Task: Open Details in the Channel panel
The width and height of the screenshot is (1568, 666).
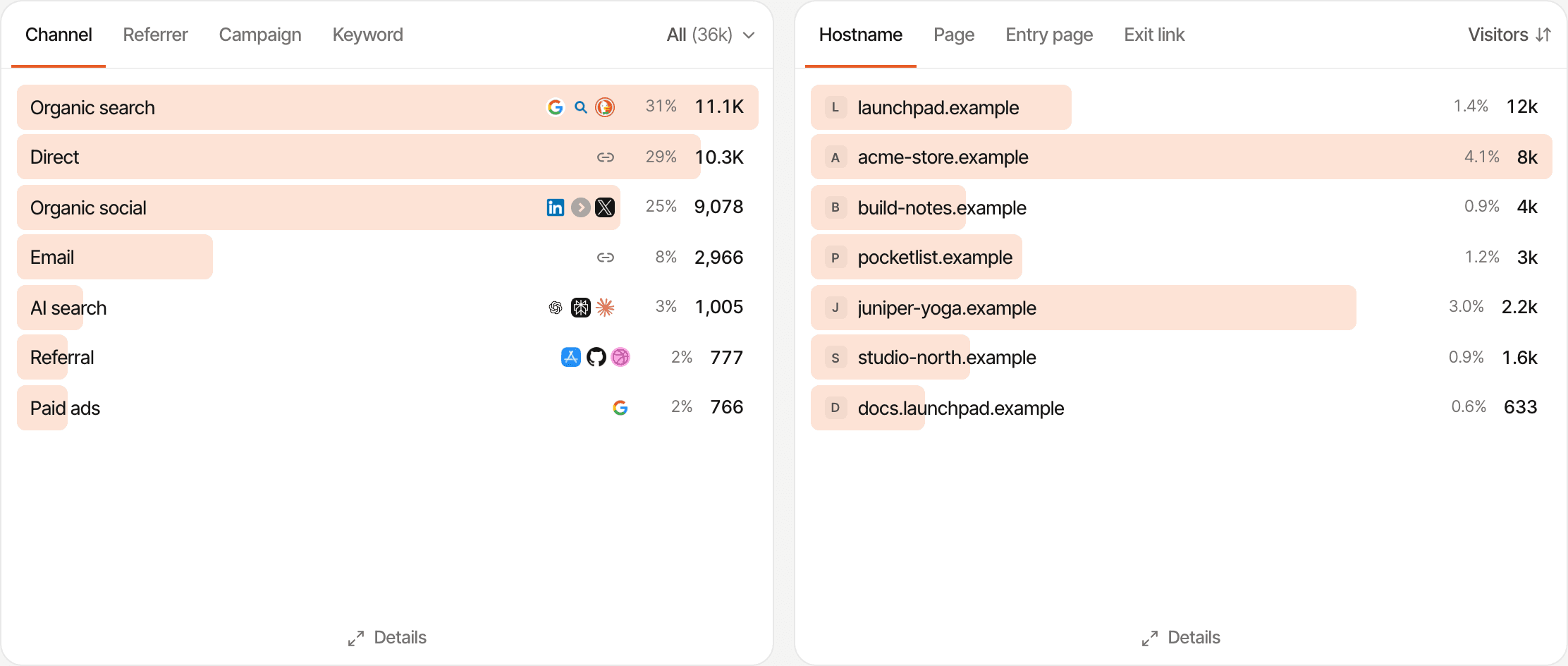Action: tap(387, 638)
